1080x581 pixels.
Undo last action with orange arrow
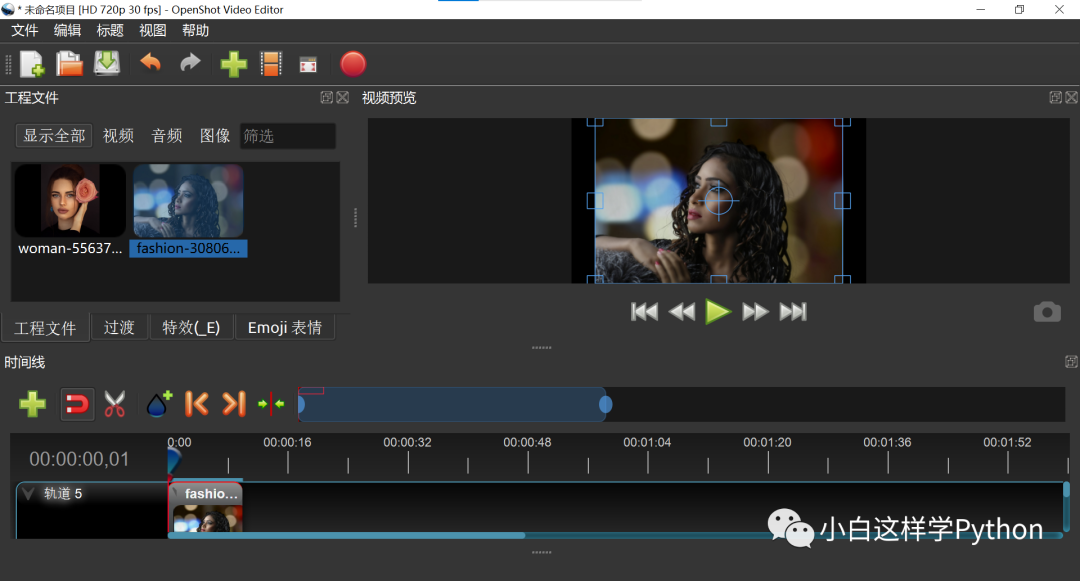point(150,63)
